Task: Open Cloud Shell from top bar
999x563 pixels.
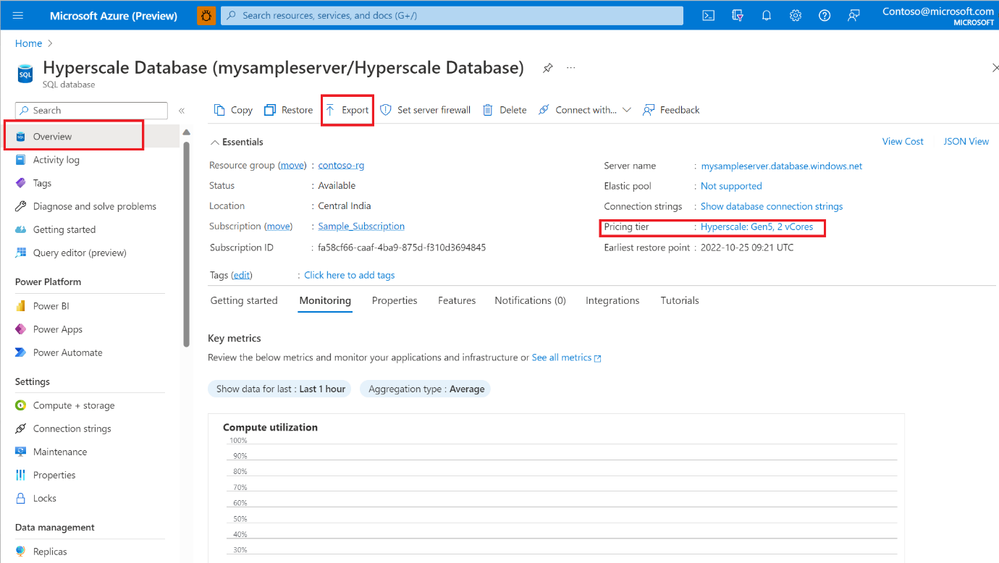Action: pyautogui.click(x=708, y=15)
